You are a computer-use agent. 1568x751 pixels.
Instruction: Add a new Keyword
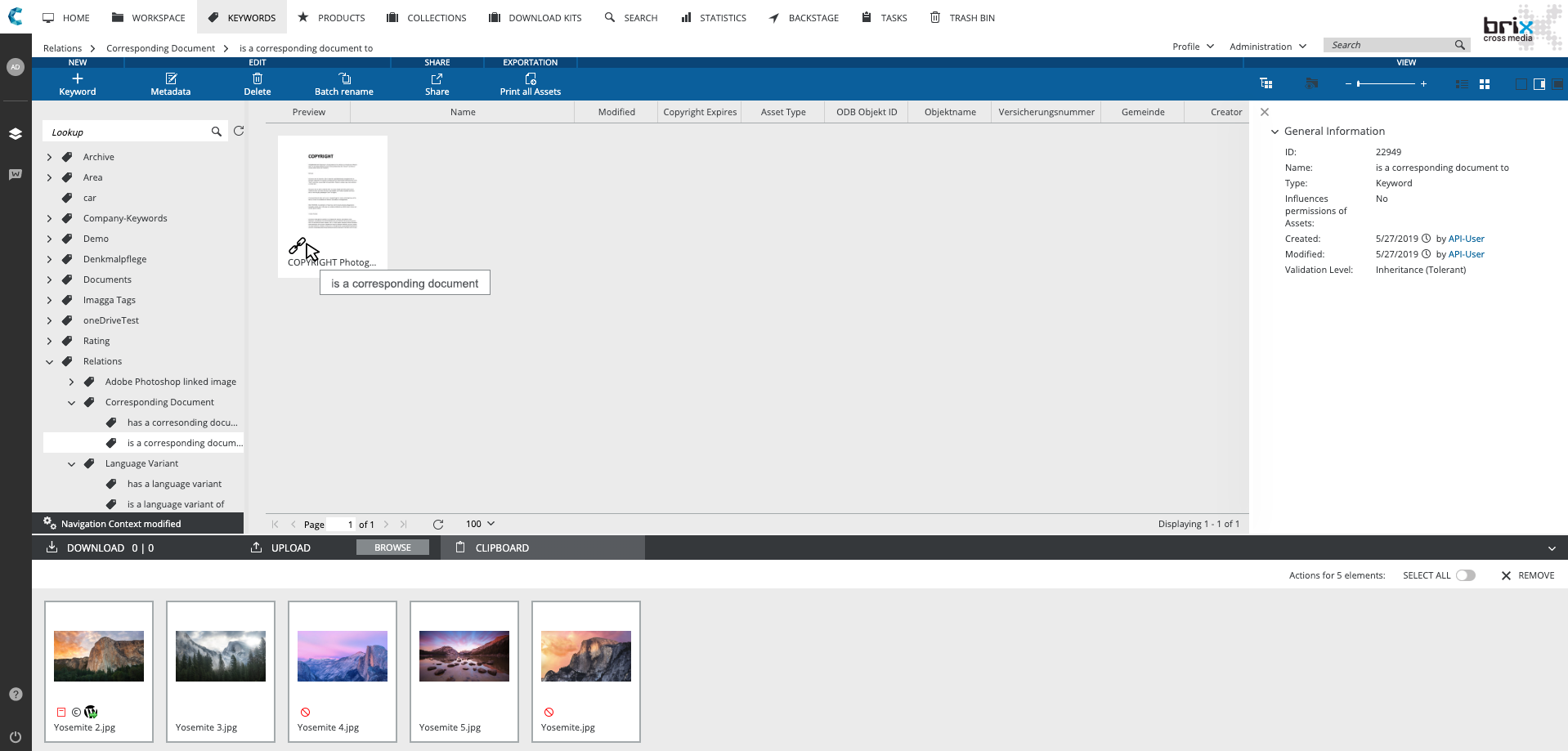[x=78, y=79]
